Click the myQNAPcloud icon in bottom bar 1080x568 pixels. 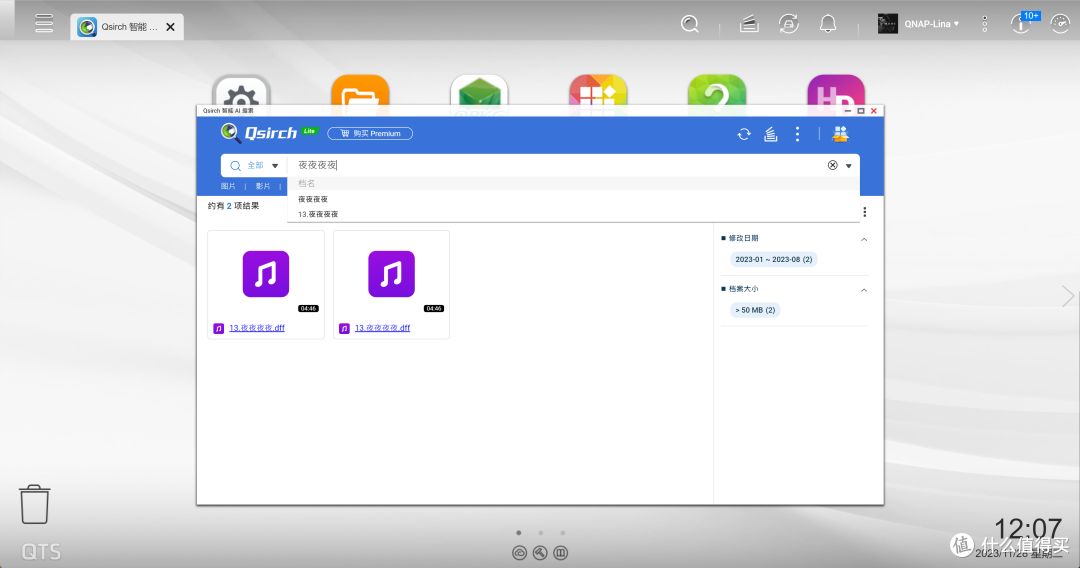(519, 553)
